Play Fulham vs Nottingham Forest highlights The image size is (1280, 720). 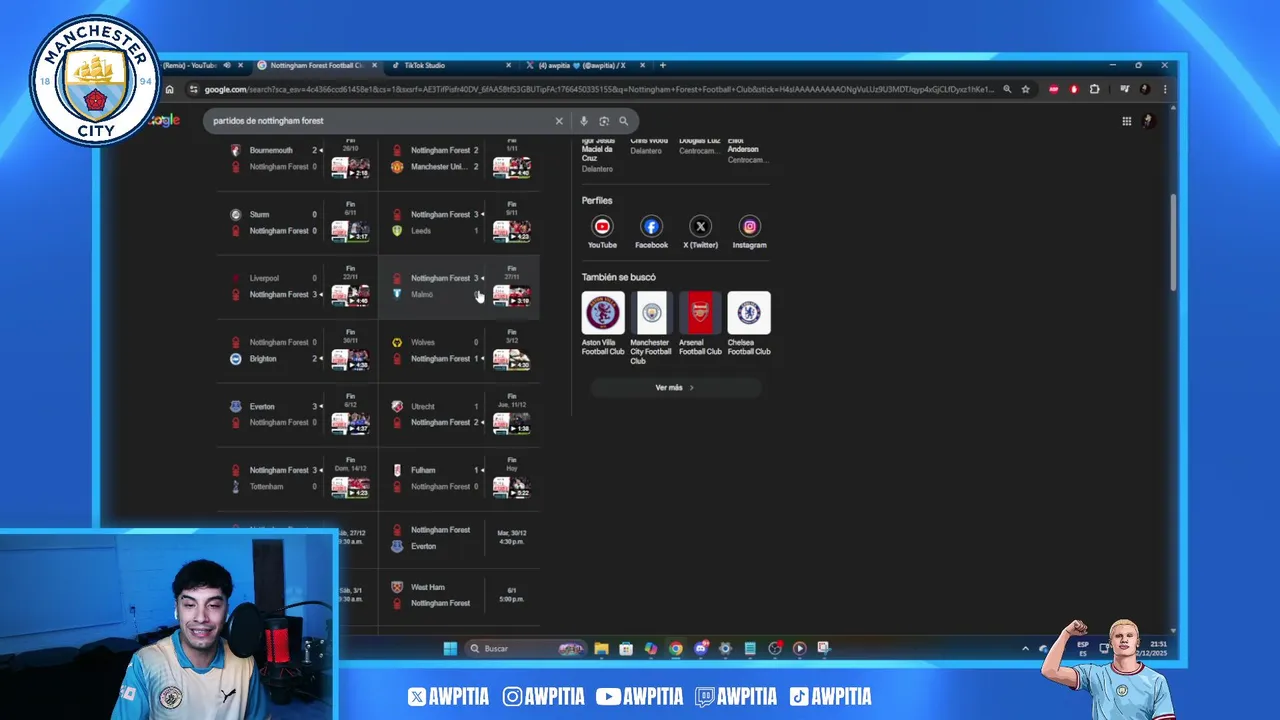[x=511, y=487]
